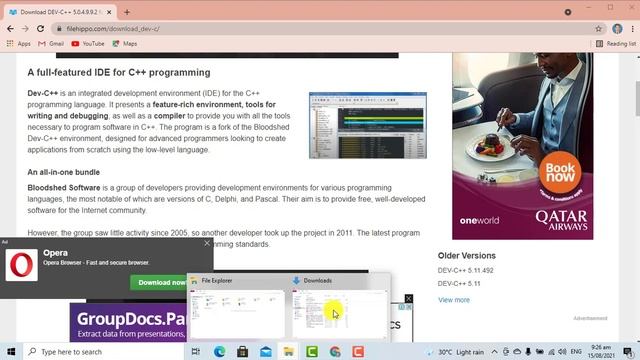
Task: Open the clock and date flyout
Action: pyautogui.click(x=601, y=352)
